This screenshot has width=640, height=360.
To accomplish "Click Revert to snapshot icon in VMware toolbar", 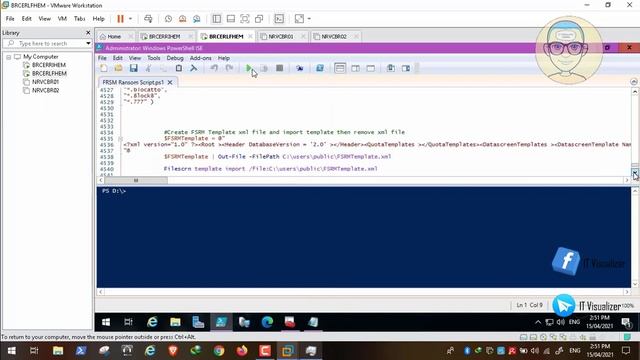I will coord(182,19).
